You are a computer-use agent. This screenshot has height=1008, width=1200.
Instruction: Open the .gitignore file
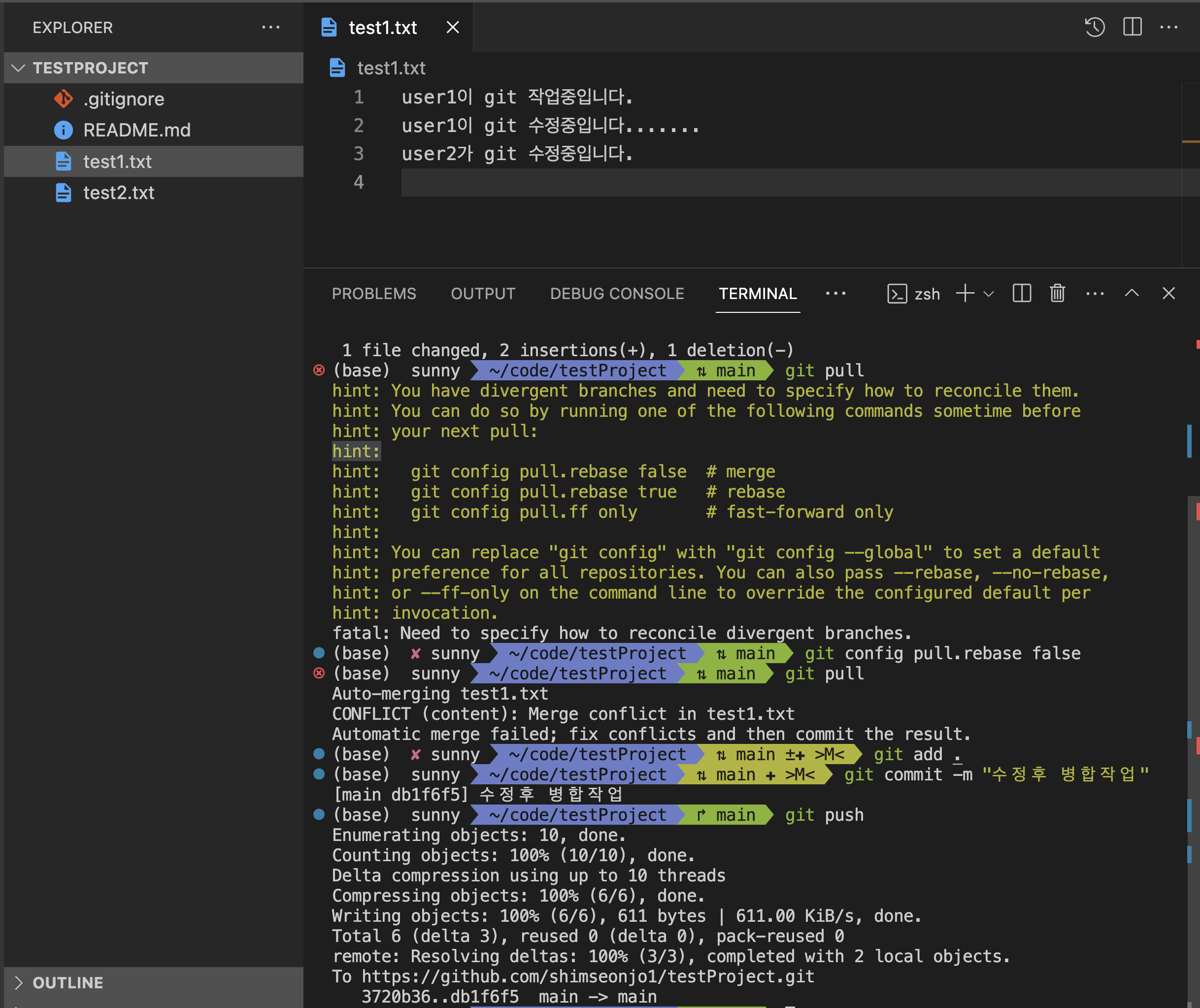124,99
